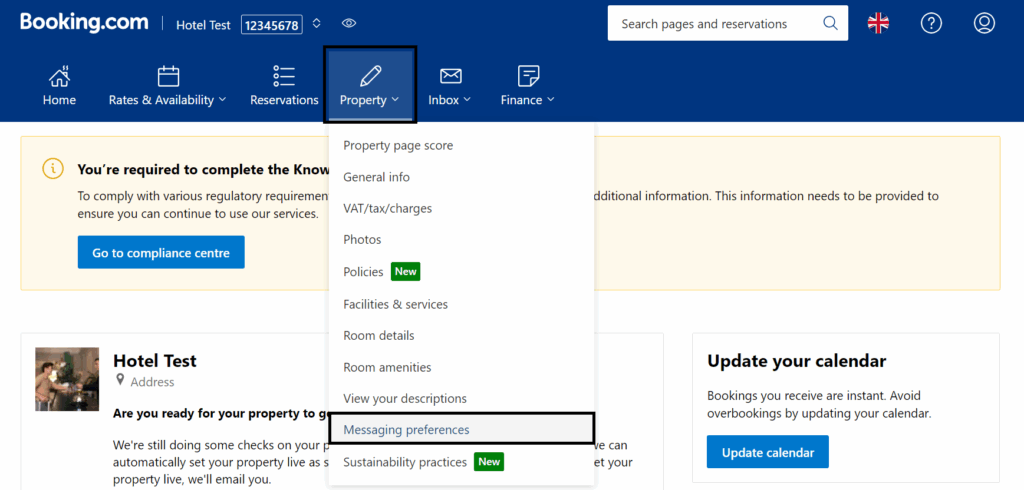The width and height of the screenshot is (1024, 490).
Task: Click the Finance document icon
Action: 528,76
